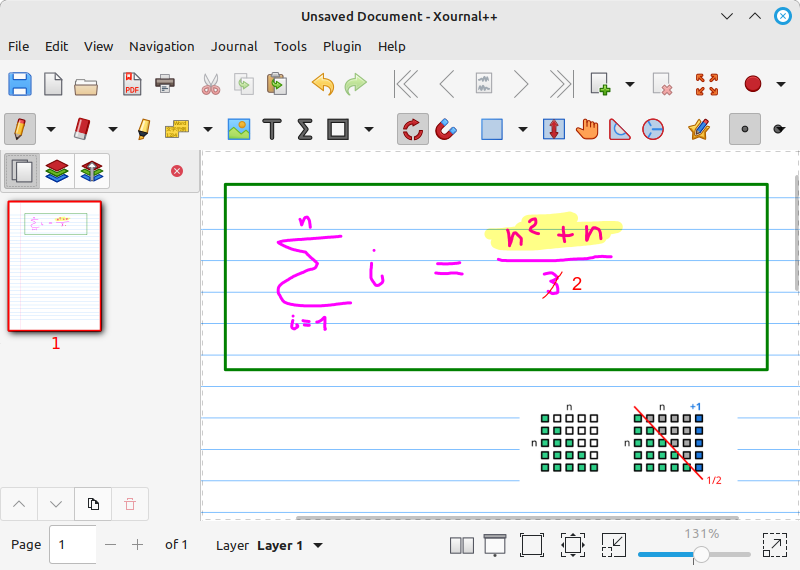
Task: Select the yellow Highlighter tool
Action: pyautogui.click(x=143, y=129)
